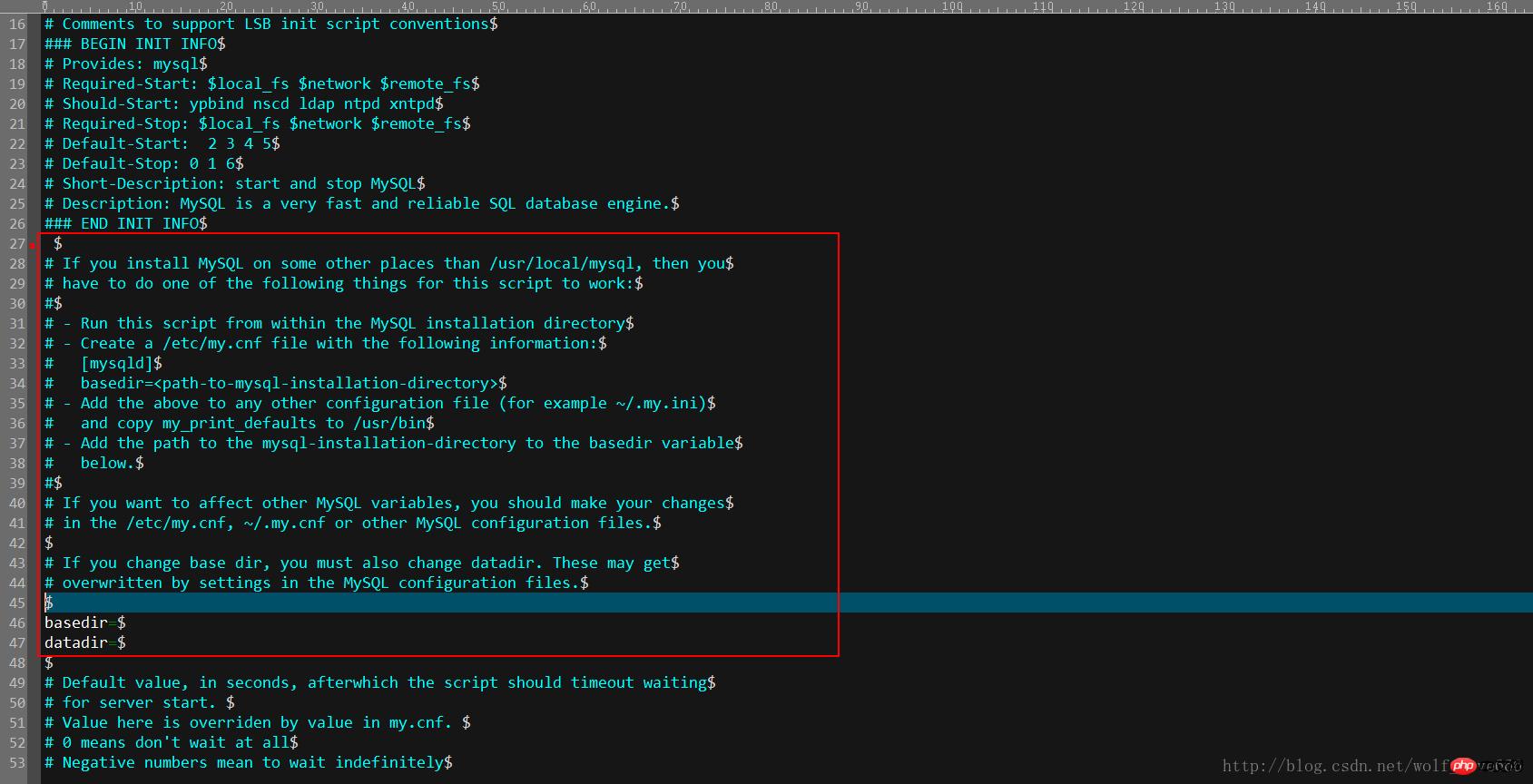The image size is (1533, 784).
Task: Click the 'have to do one of' line
Action: [344, 283]
